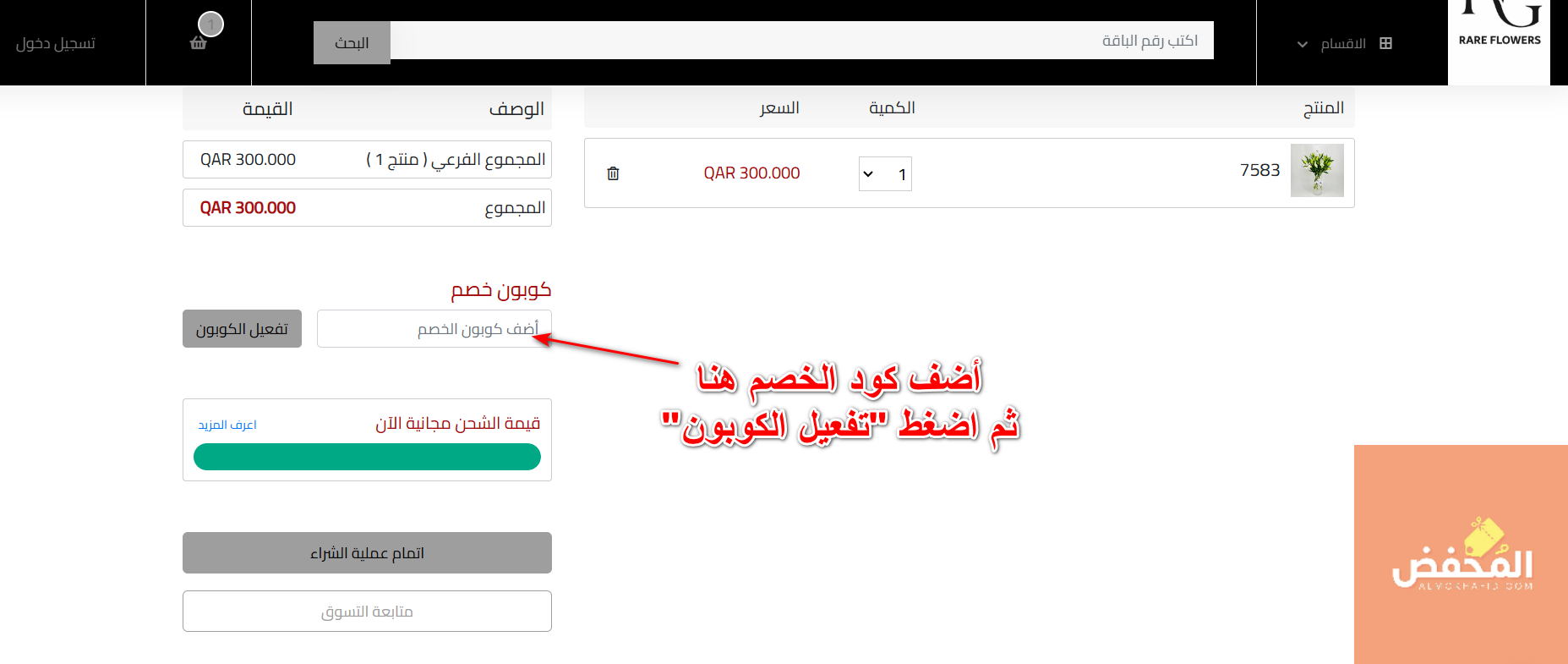Viewport: 1568px width, 664px height.
Task: Click the orange المخفض logo
Action: point(1461,554)
